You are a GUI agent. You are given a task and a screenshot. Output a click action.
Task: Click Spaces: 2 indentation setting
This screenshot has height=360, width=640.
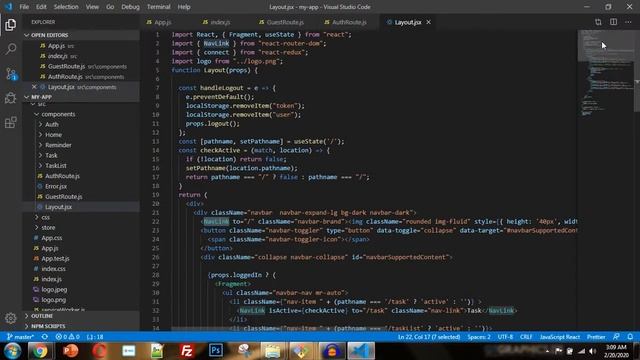click(479, 337)
